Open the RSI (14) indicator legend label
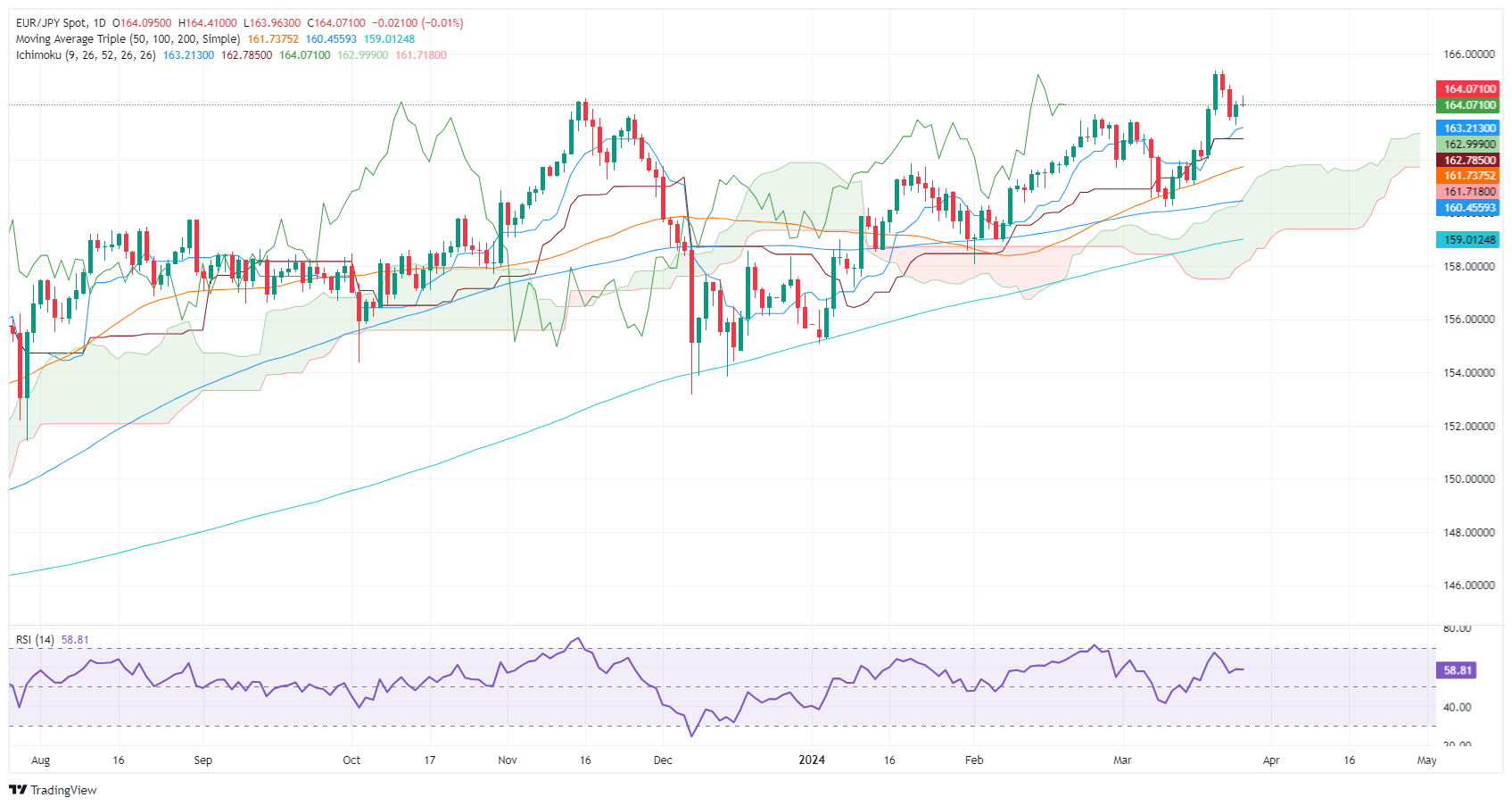 tap(35, 640)
